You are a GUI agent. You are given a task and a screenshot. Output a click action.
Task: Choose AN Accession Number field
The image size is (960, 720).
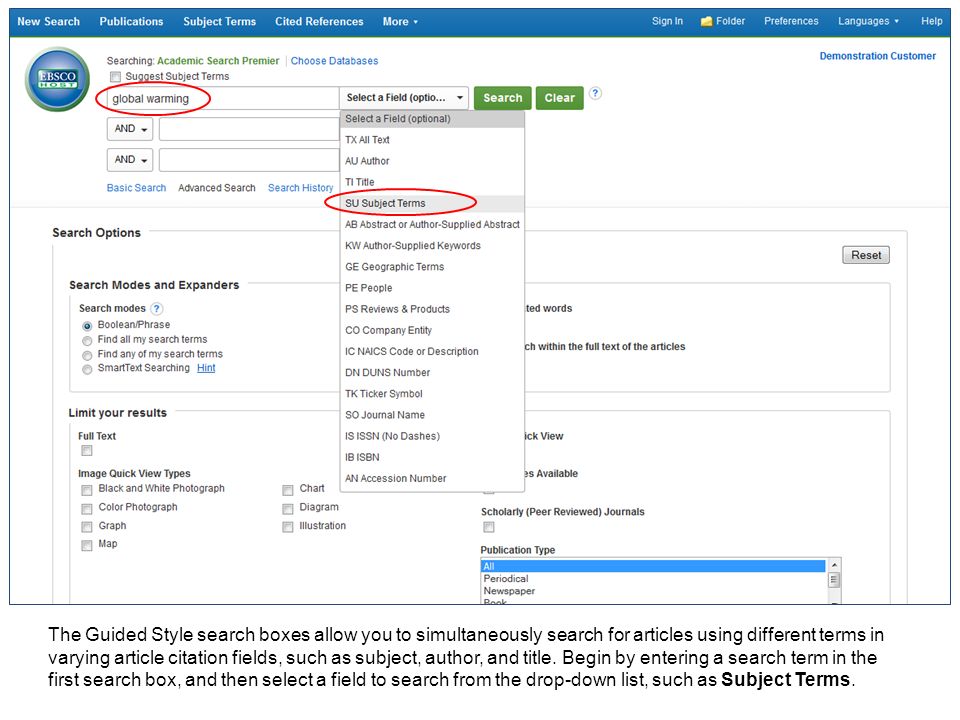click(x=432, y=478)
